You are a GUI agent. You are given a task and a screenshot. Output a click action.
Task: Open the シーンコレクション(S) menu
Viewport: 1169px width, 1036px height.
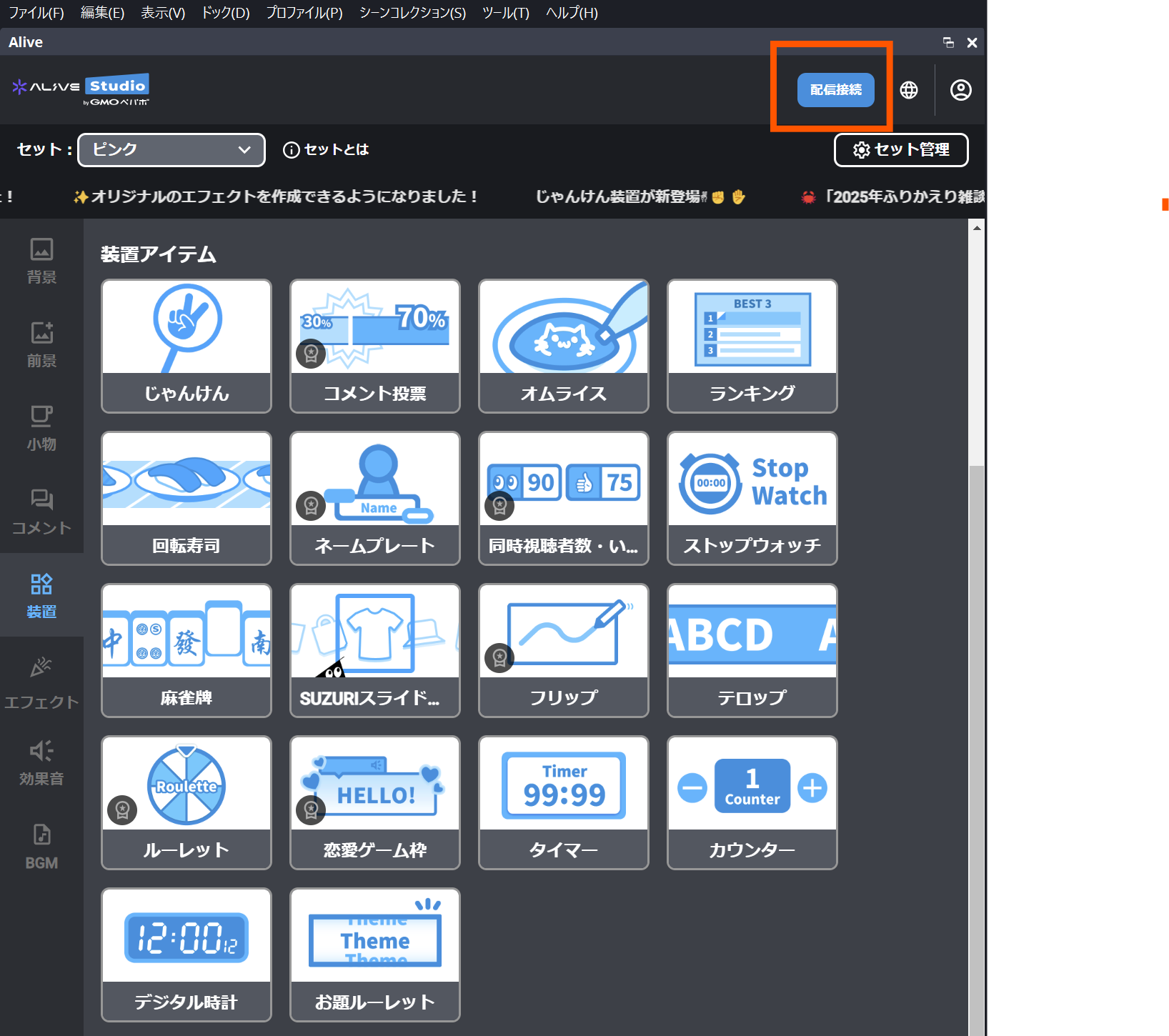pos(412,13)
